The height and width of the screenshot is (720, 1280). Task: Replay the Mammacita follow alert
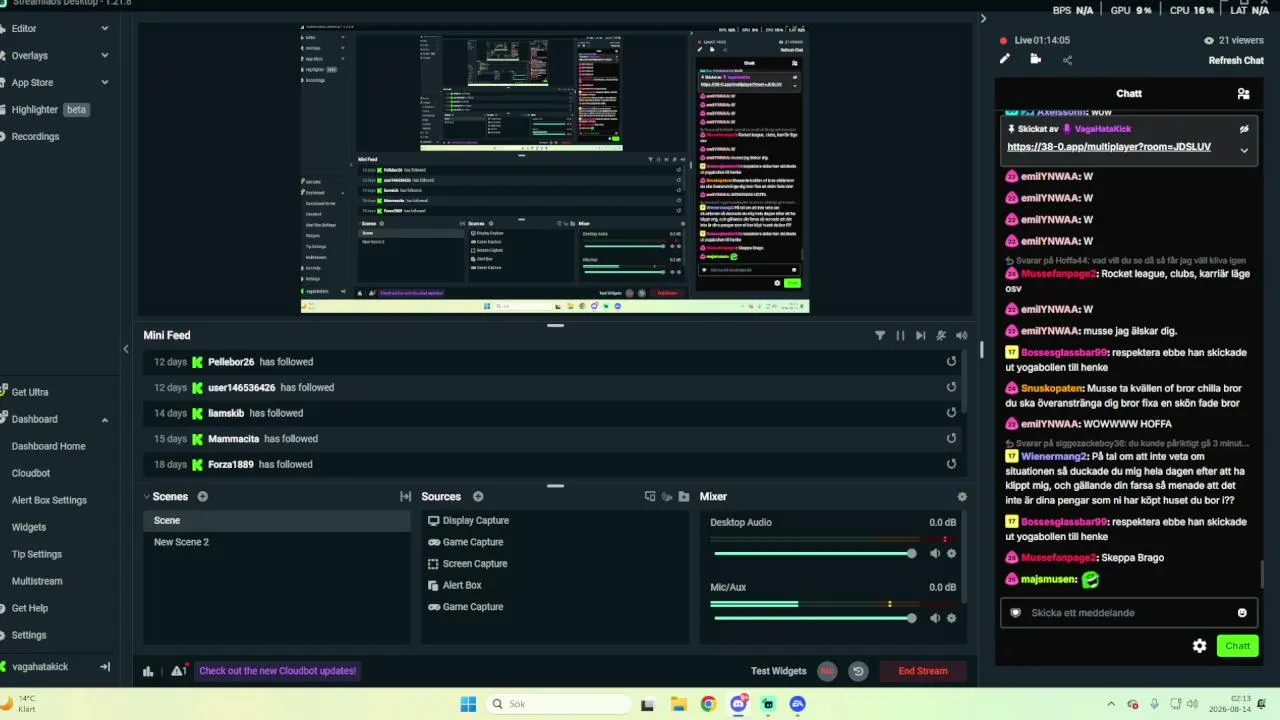tap(951, 439)
